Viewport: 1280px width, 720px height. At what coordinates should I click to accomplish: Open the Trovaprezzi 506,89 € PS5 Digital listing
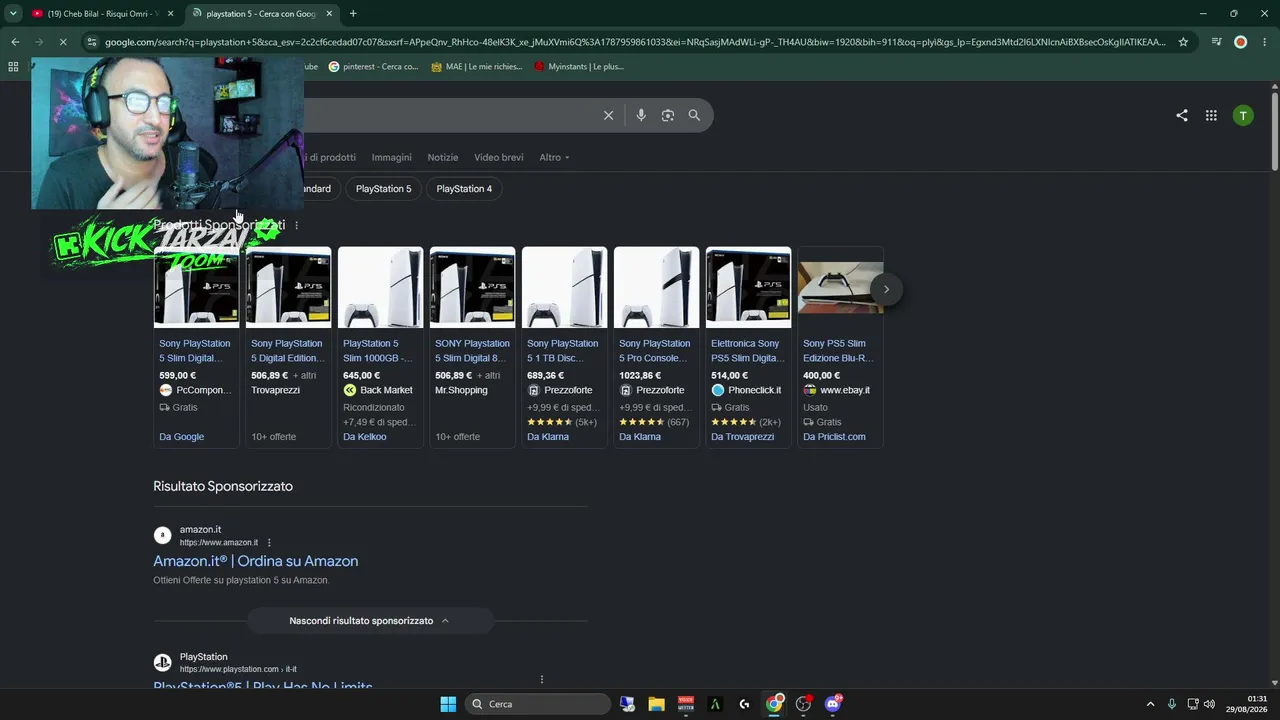tap(288, 347)
